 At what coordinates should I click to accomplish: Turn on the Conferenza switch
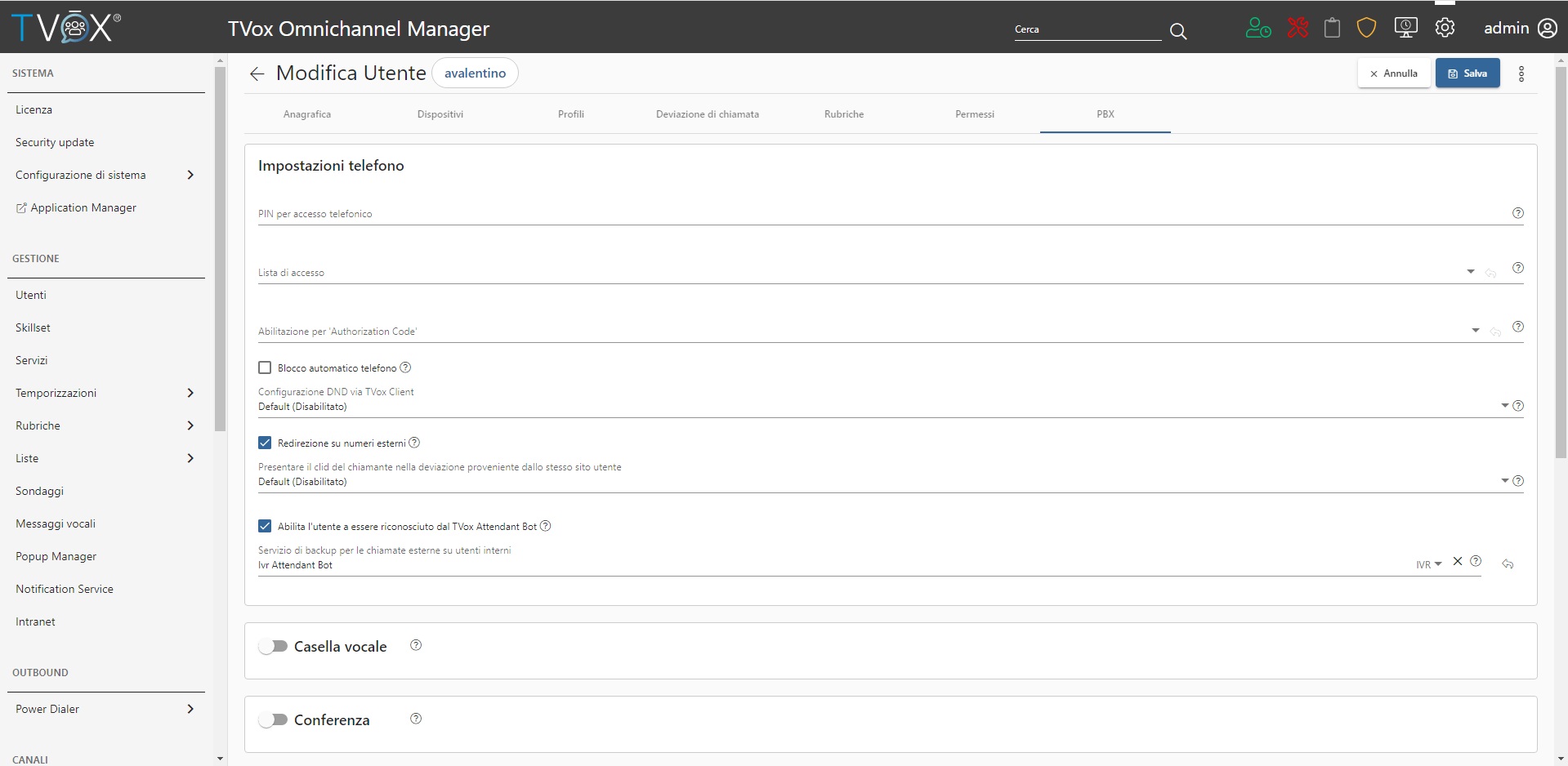tap(273, 719)
